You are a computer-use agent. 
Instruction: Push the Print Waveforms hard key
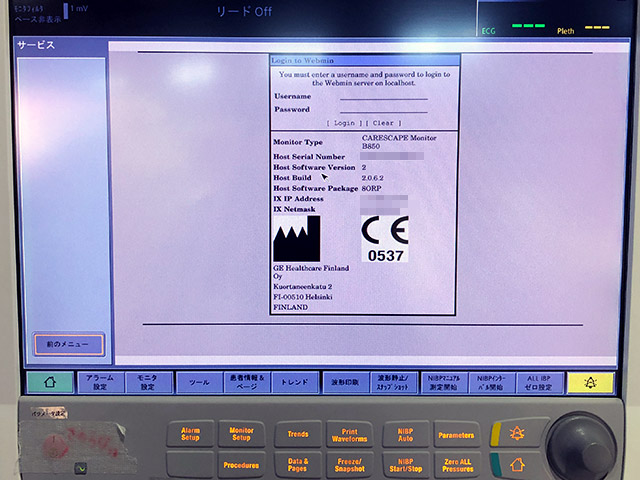point(349,435)
